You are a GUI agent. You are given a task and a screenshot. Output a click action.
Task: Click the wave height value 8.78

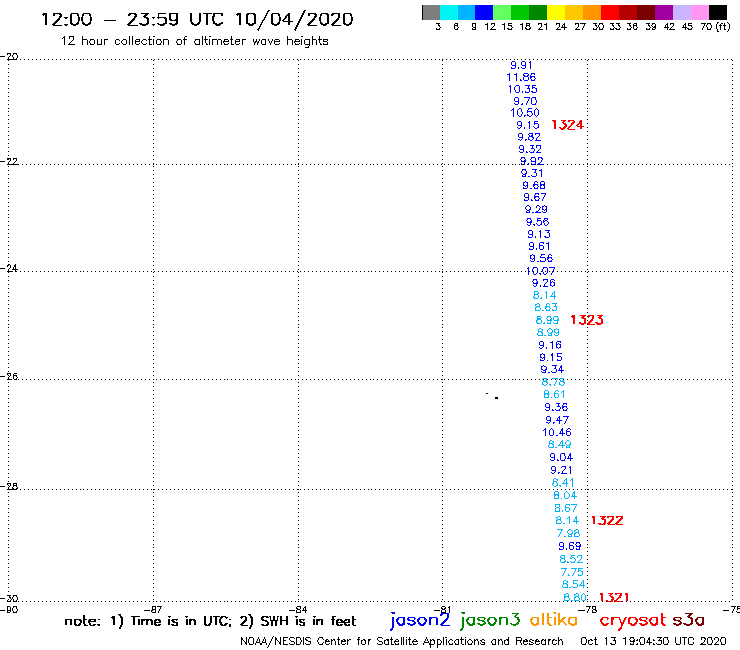553,382
